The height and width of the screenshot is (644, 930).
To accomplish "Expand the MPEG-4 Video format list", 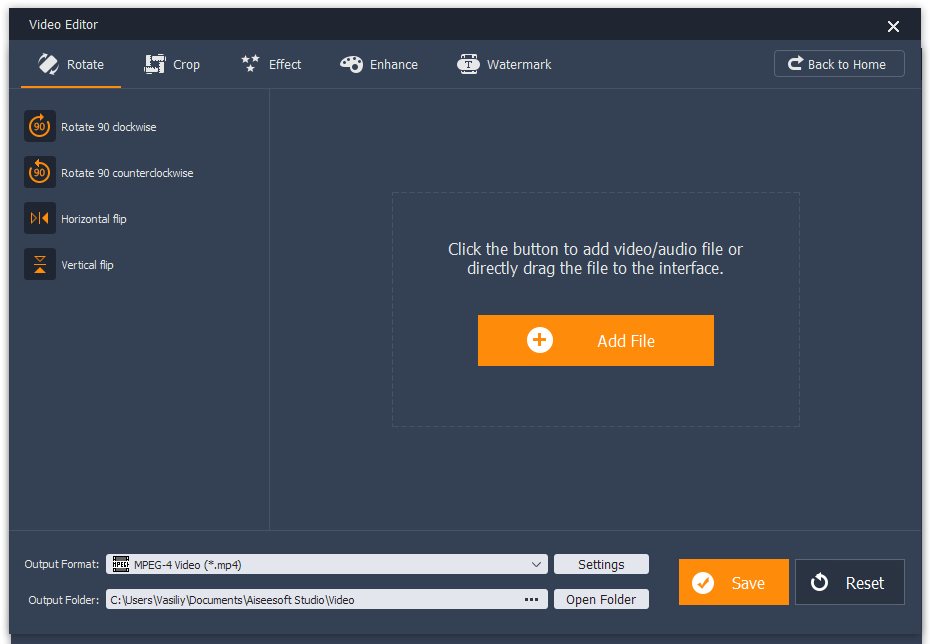I will [x=538, y=563].
